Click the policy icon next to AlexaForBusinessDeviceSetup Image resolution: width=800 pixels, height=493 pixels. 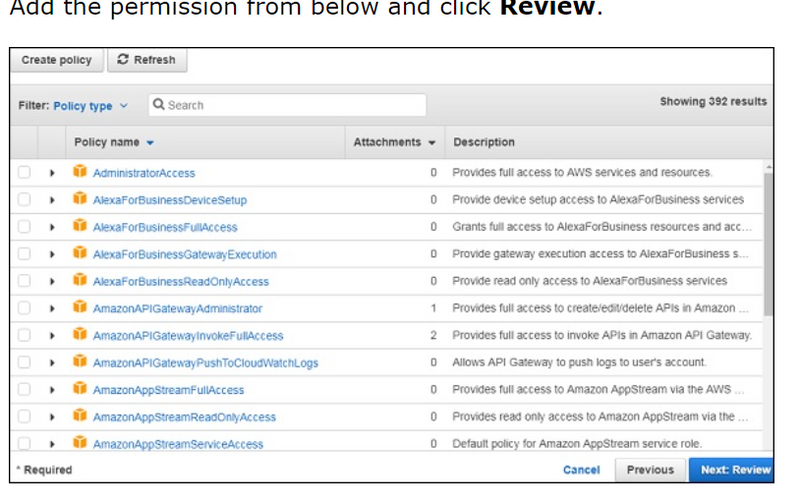(80, 199)
